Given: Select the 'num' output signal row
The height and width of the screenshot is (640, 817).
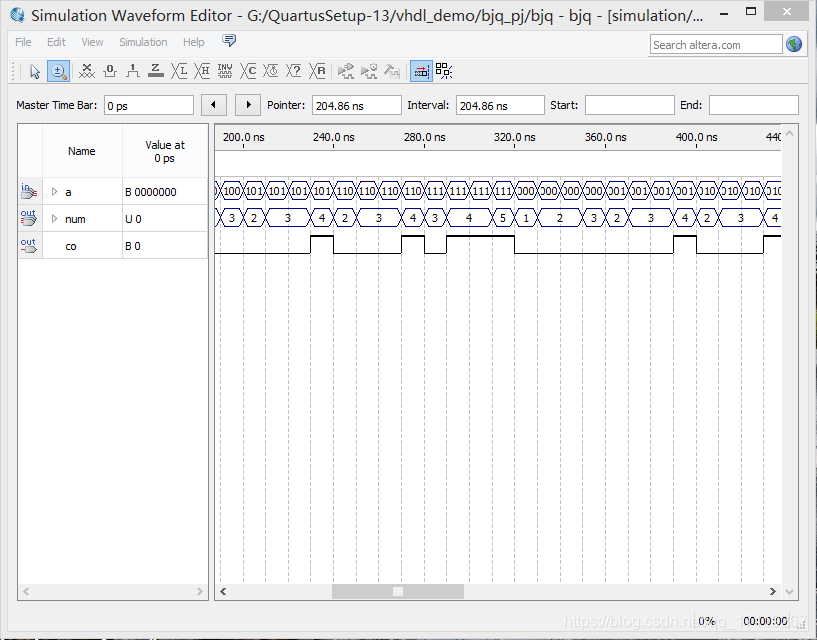Looking at the screenshot, I should [x=113, y=218].
